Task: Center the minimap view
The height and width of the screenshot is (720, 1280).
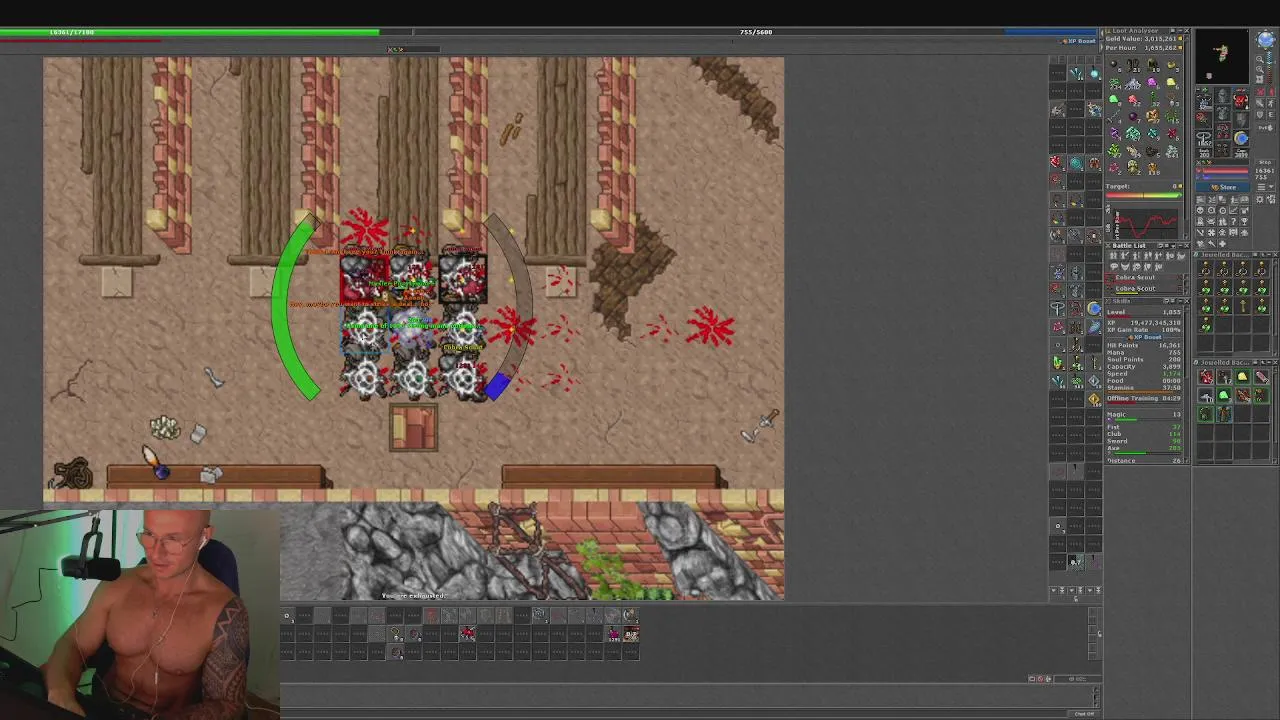Action: 1259,79
